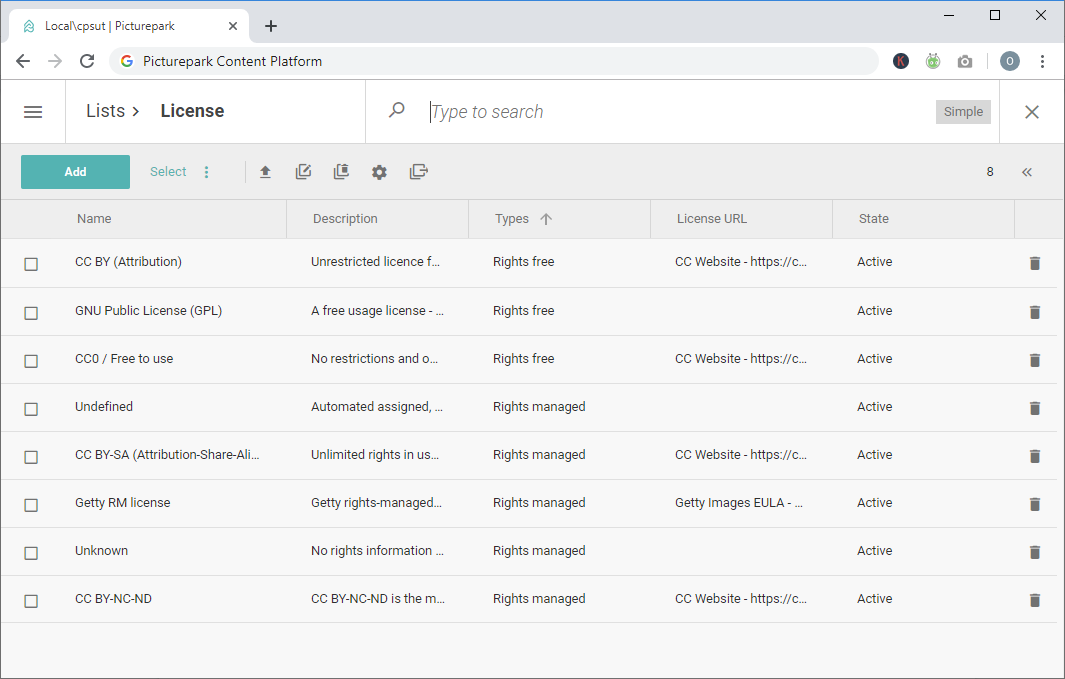This screenshot has width=1065, height=679.
Task: Open the CC BY-NC-ND license name
Action: pos(113,598)
